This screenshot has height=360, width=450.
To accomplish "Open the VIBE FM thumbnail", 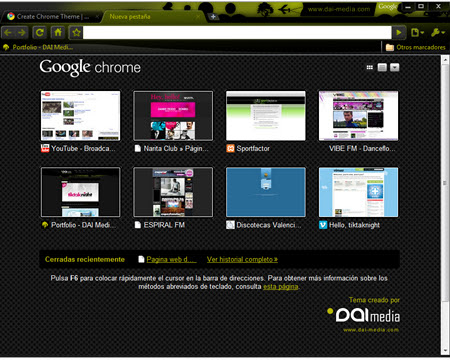I will (x=358, y=116).
